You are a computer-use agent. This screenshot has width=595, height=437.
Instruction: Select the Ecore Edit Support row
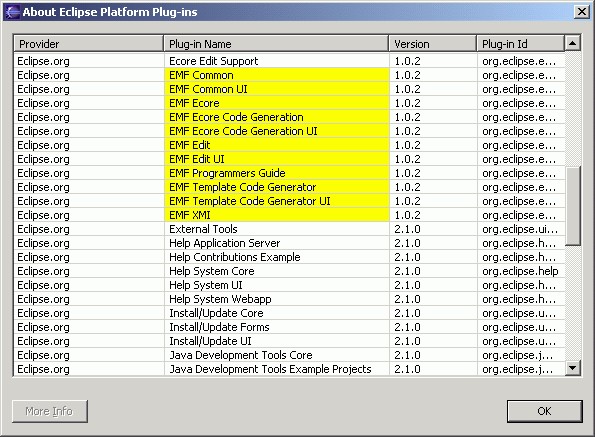[x=290, y=61]
